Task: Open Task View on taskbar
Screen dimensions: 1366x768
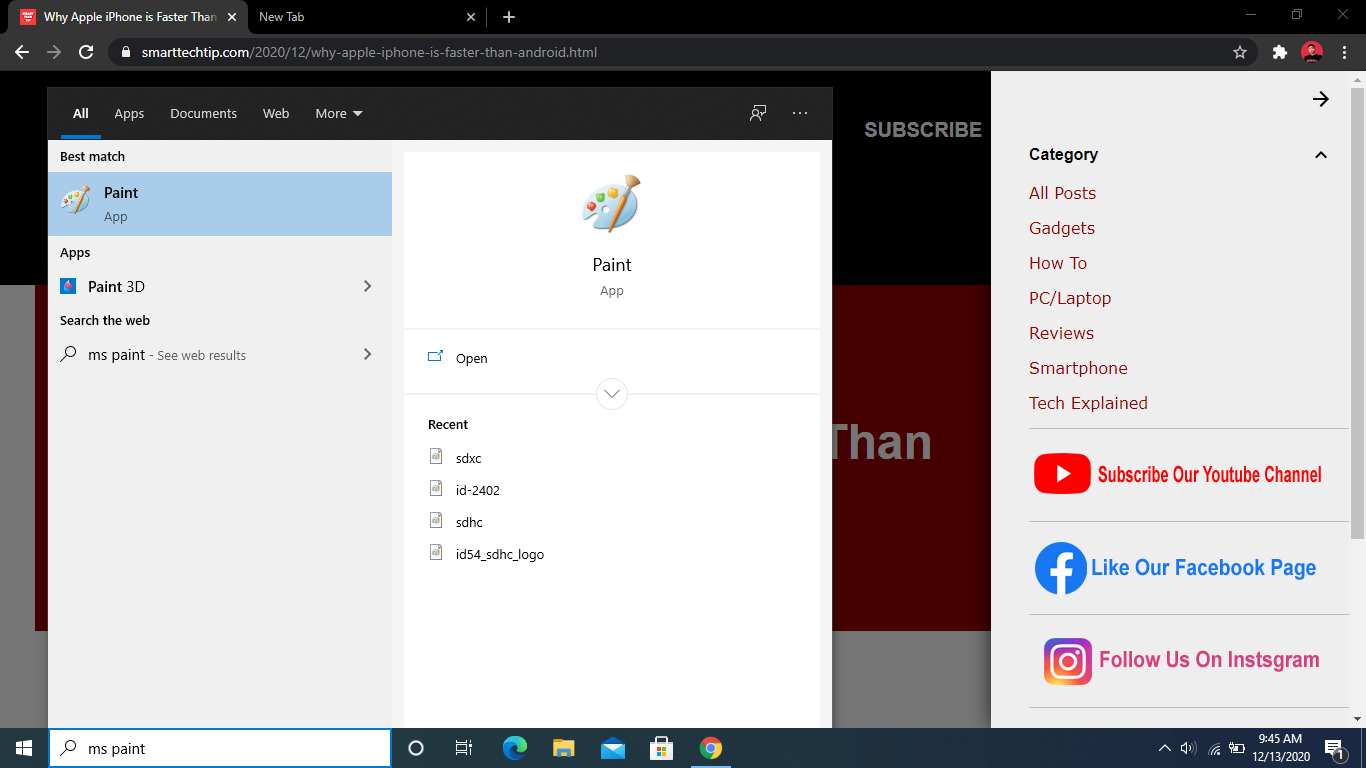Action: tap(464, 748)
